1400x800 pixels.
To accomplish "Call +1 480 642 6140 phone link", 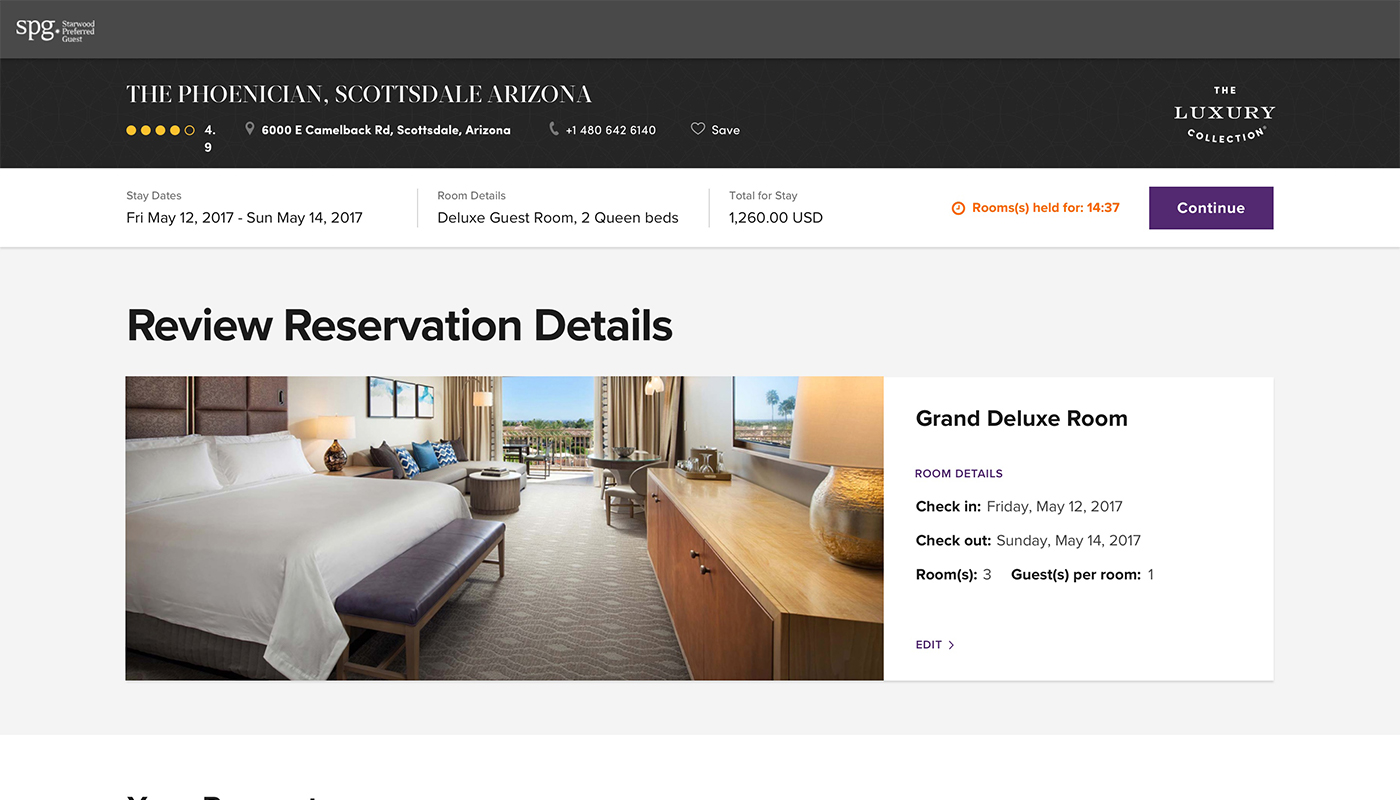I will pyautogui.click(x=611, y=130).
